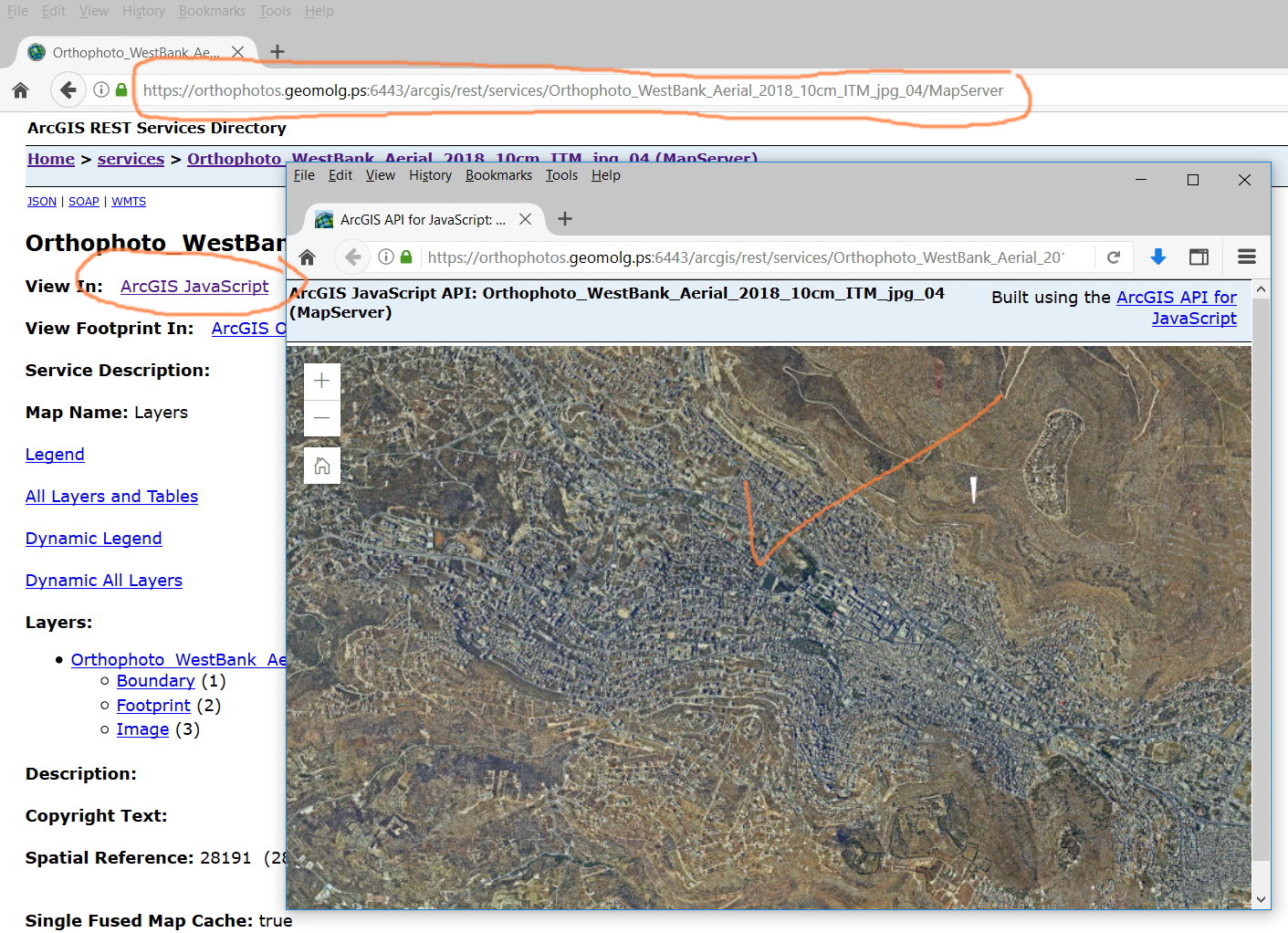Image resolution: width=1288 pixels, height=933 pixels.
Task: Open All Layers and Tables link
Action: tap(111, 497)
